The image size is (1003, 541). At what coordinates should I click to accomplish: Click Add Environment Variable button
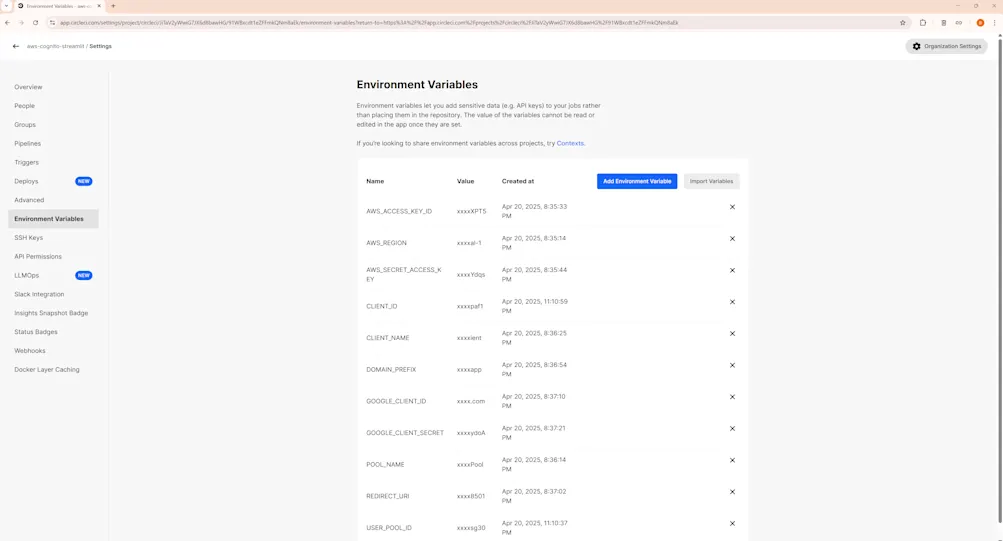pos(636,181)
